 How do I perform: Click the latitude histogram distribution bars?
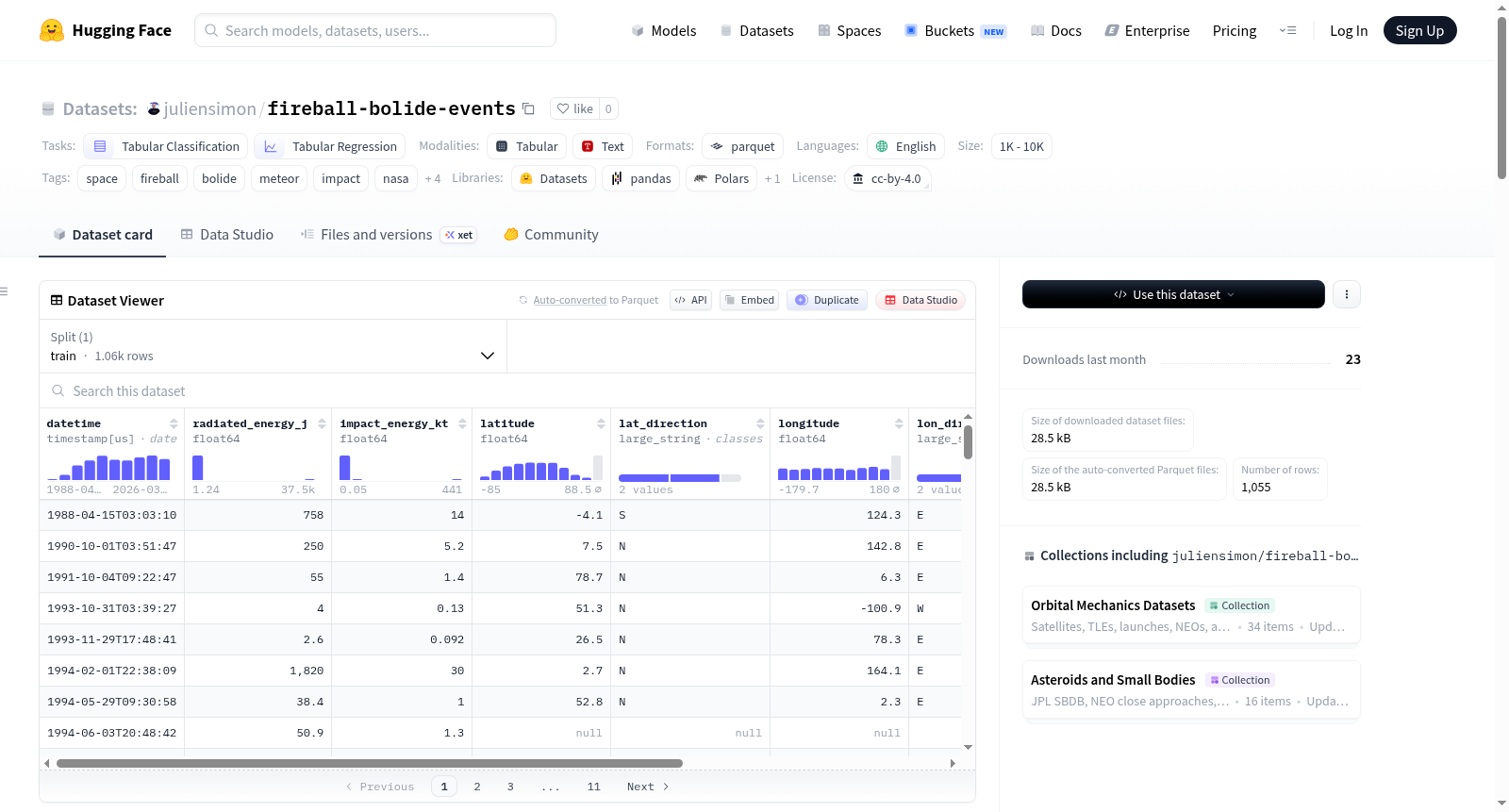click(541, 468)
